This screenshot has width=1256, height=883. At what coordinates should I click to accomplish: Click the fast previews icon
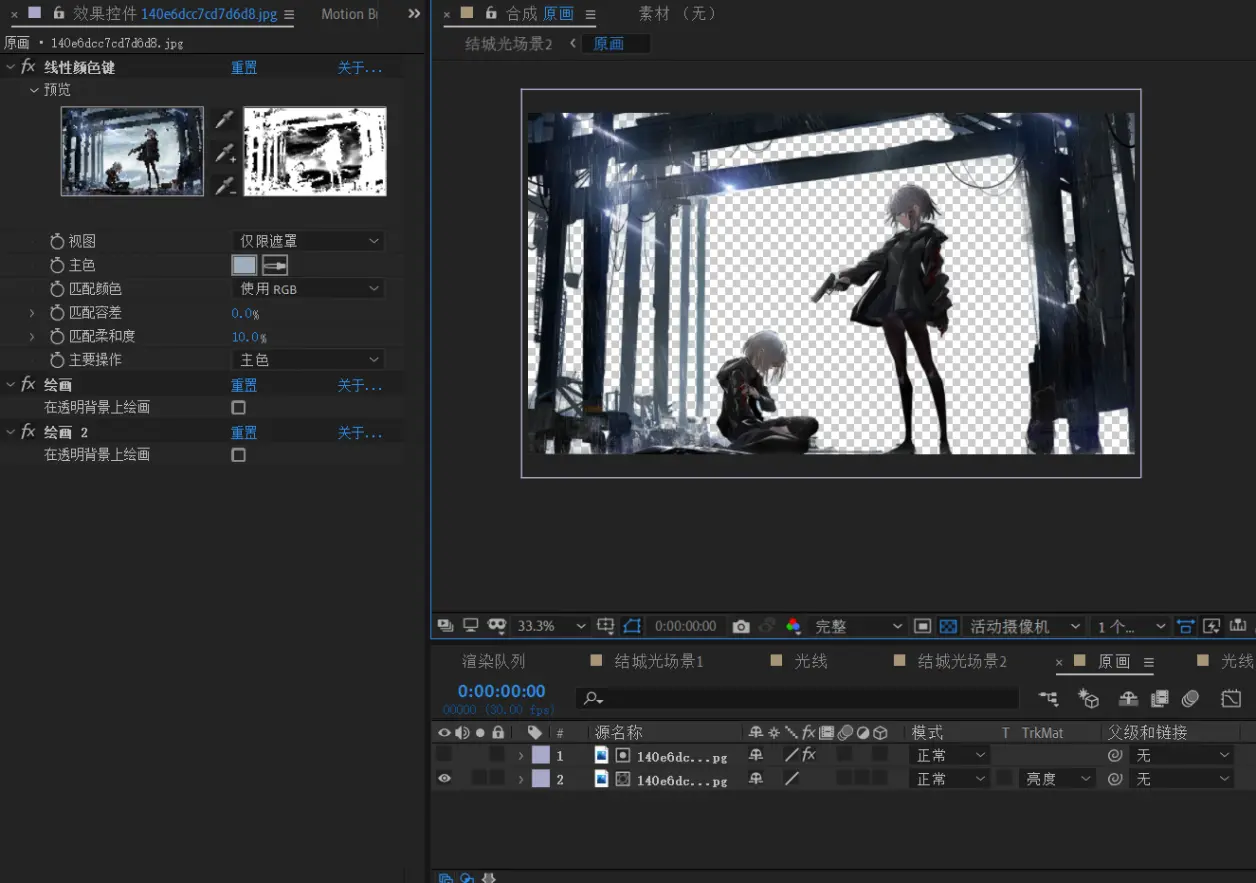[x=1211, y=626]
